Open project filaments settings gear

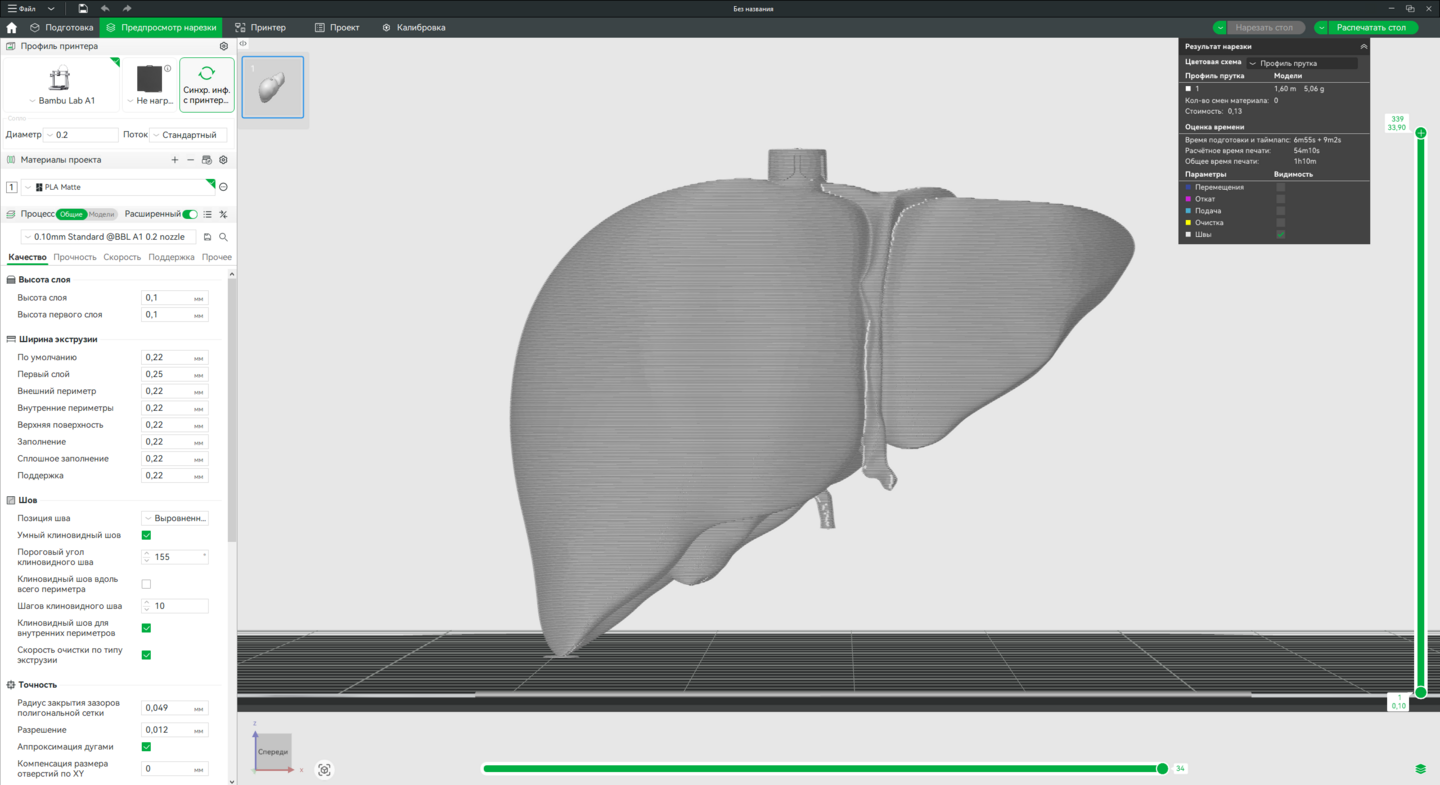point(223,160)
